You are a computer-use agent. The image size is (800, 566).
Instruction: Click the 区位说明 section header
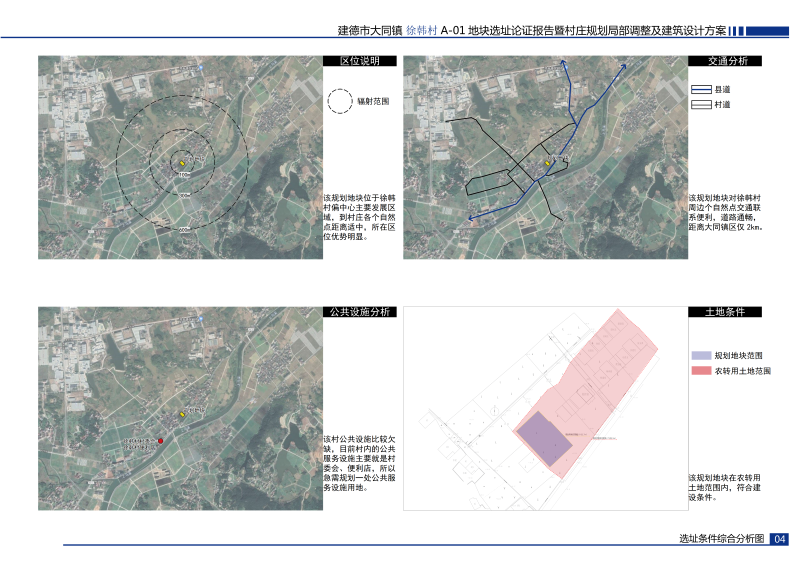(360, 61)
